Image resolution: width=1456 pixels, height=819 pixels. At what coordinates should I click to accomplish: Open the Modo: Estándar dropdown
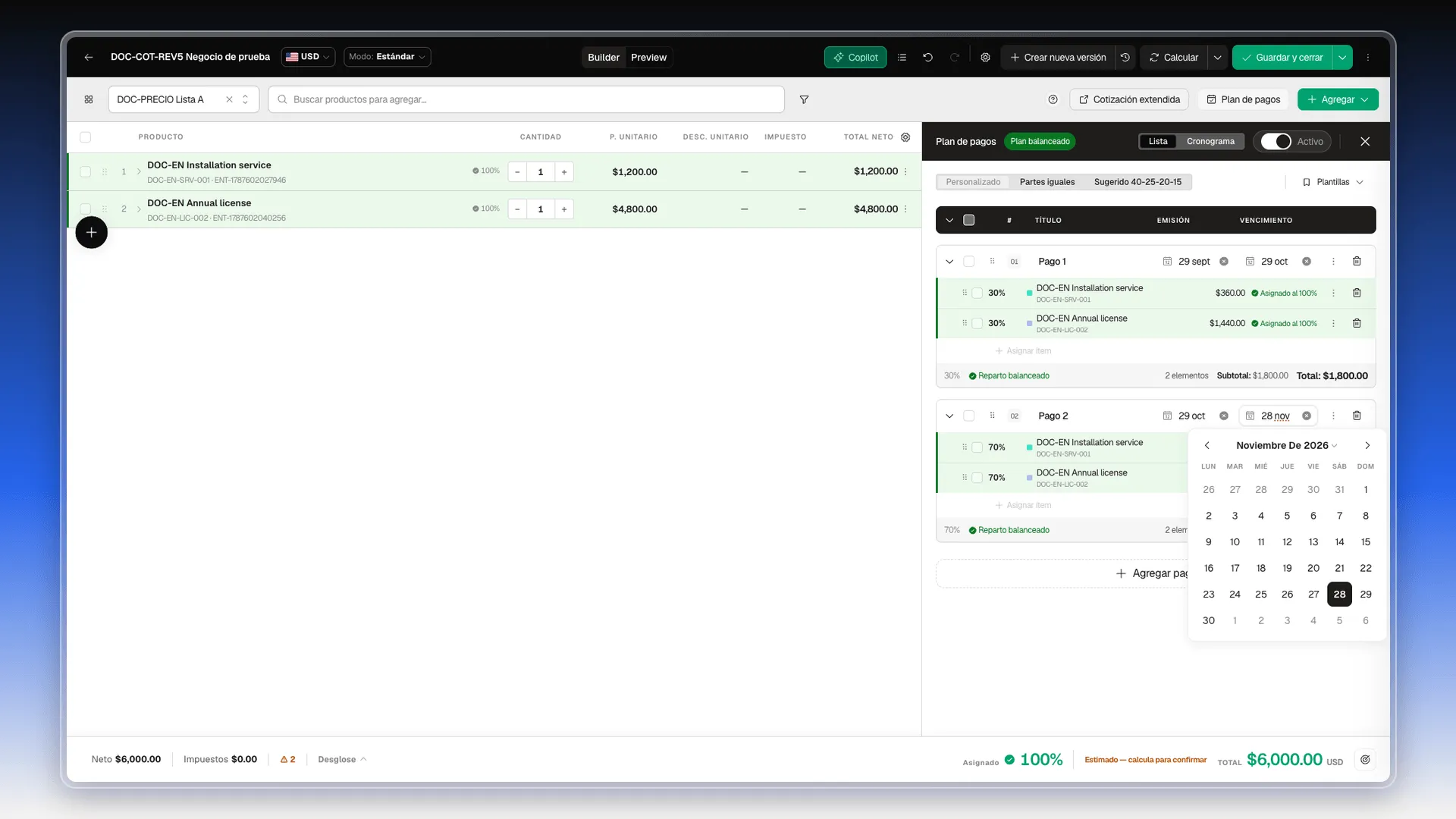click(x=387, y=57)
